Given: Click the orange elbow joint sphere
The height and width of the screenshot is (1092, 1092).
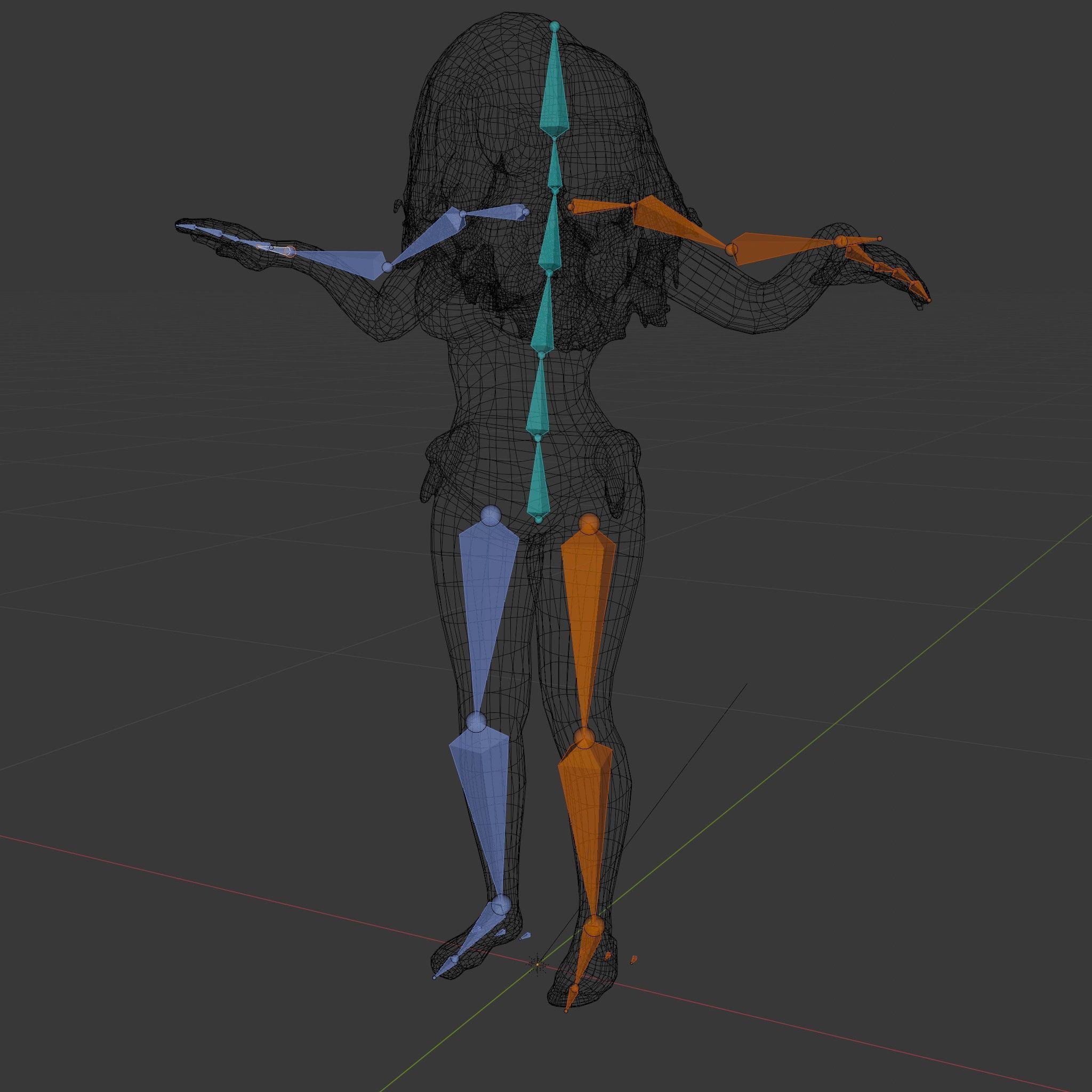Looking at the screenshot, I should pyautogui.click(x=732, y=248).
